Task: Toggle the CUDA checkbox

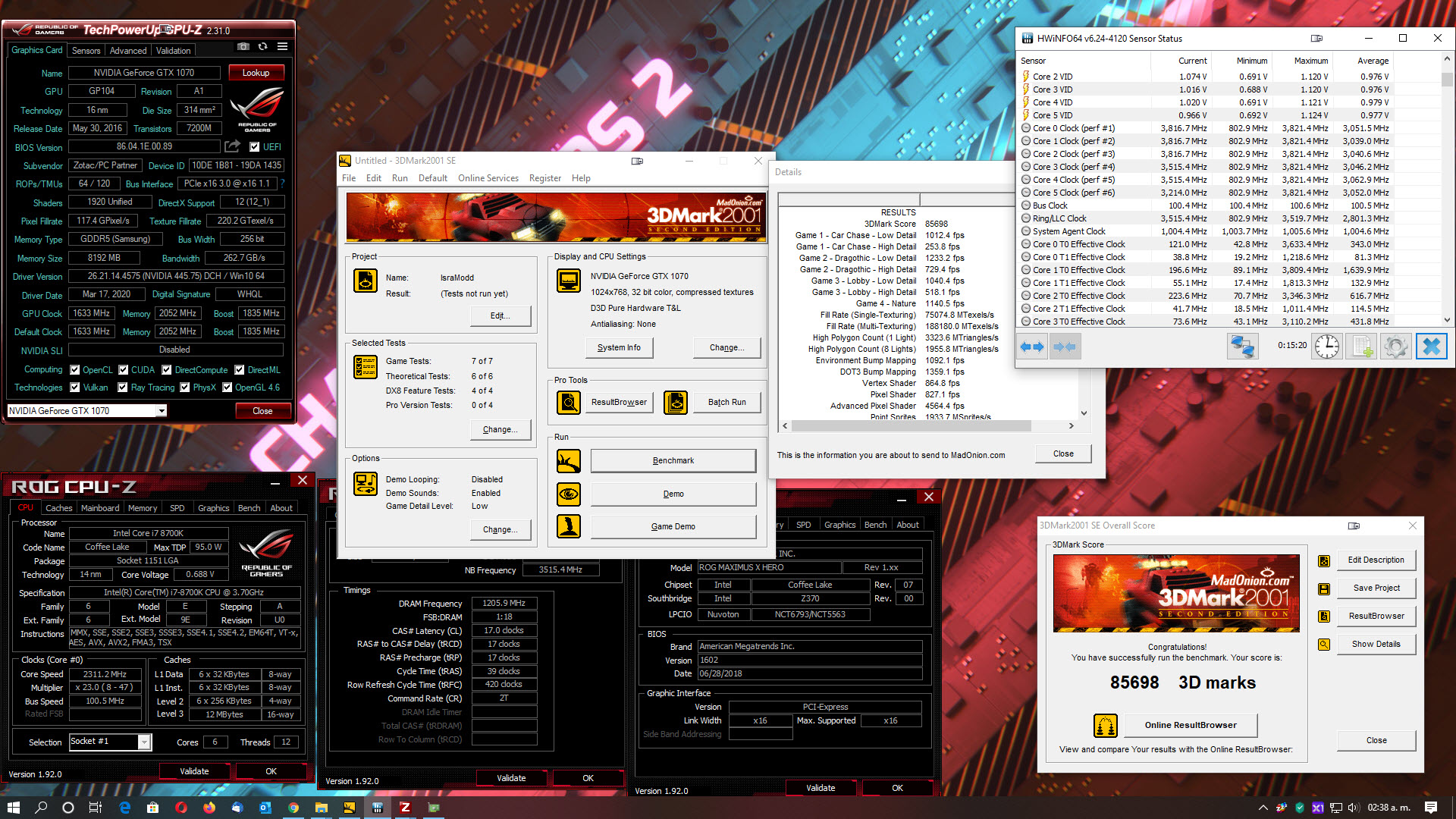Action: (x=123, y=370)
